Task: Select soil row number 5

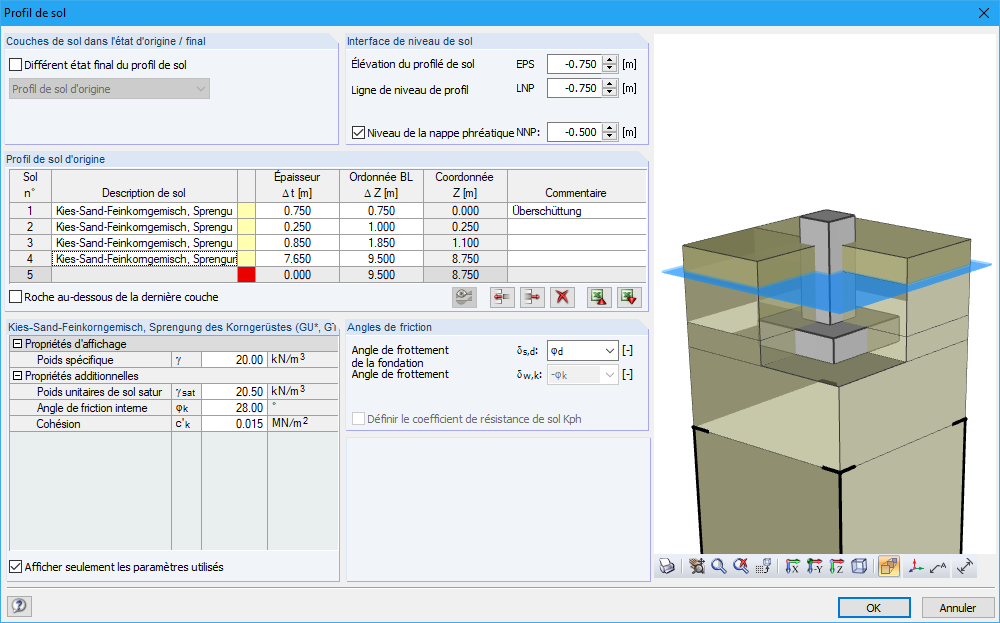Action: (x=30, y=275)
